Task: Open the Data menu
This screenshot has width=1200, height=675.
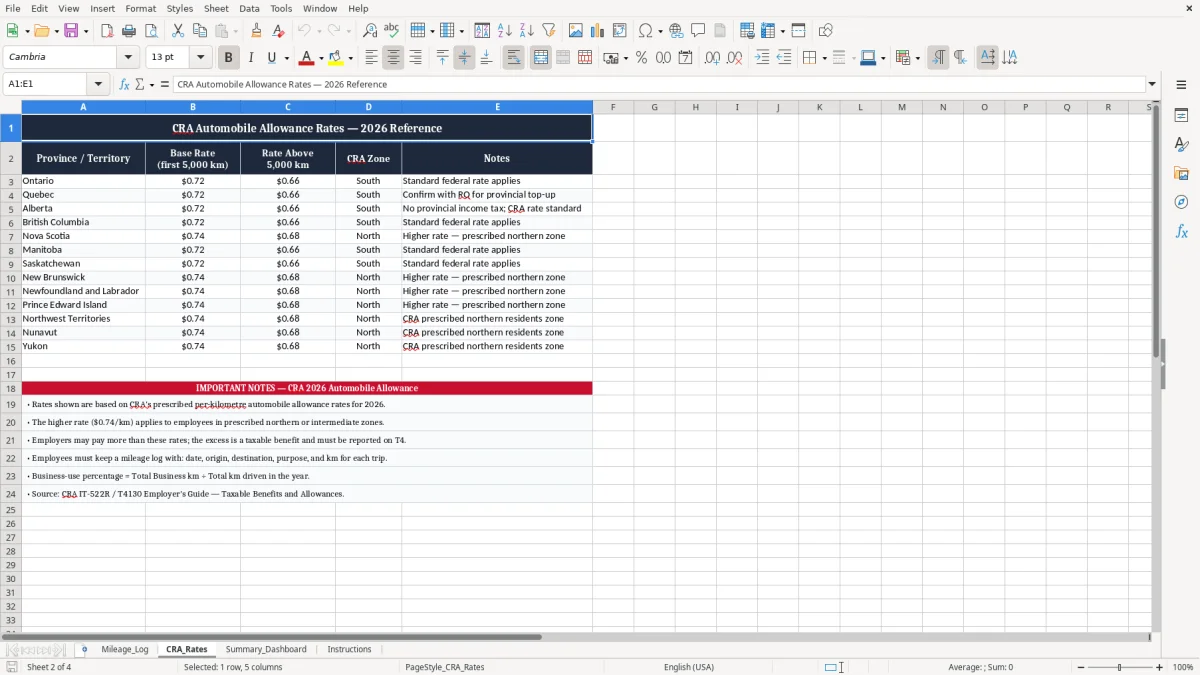Action: [x=249, y=8]
